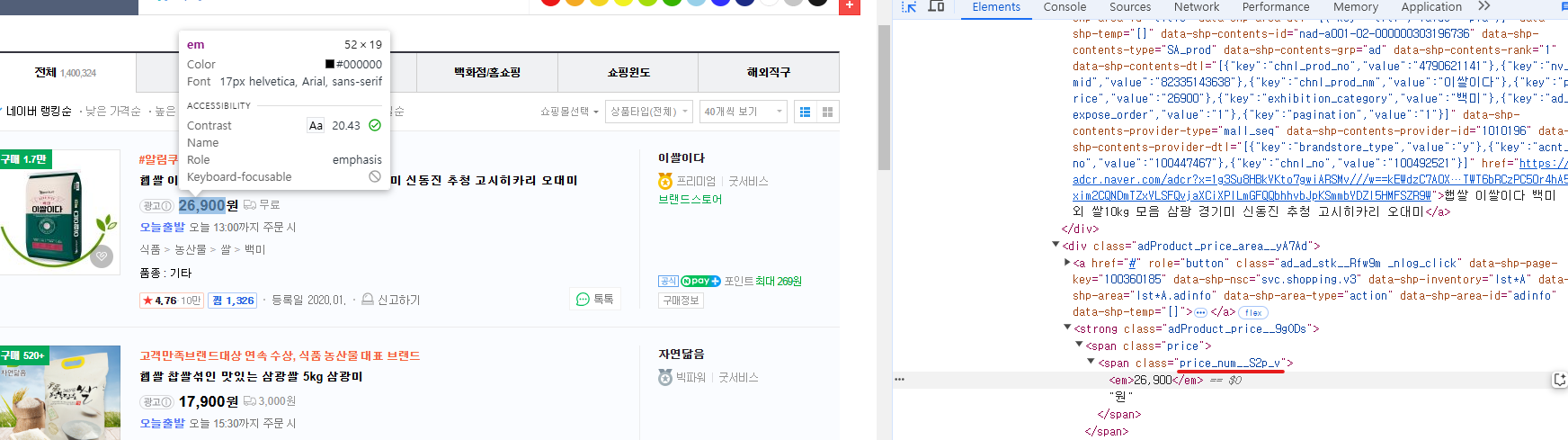Viewport: 1568px width, 440px height.
Task: Click the 농산물 category breadcrumb
Action: click(190, 249)
